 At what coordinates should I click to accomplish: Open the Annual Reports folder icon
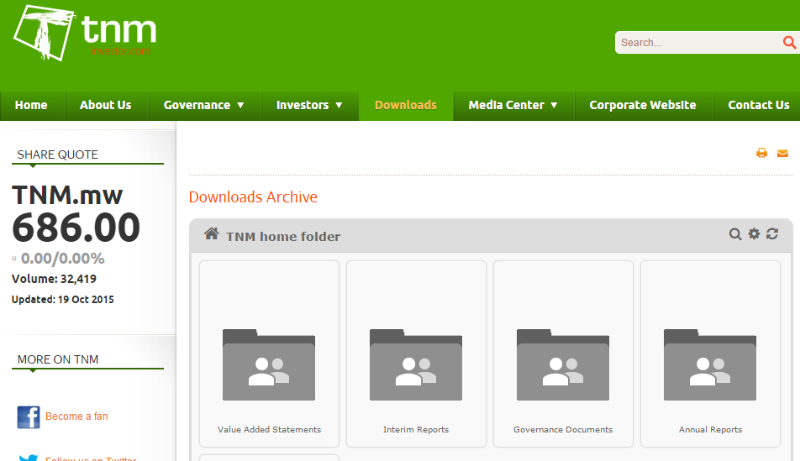pyautogui.click(x=710, y=365)
